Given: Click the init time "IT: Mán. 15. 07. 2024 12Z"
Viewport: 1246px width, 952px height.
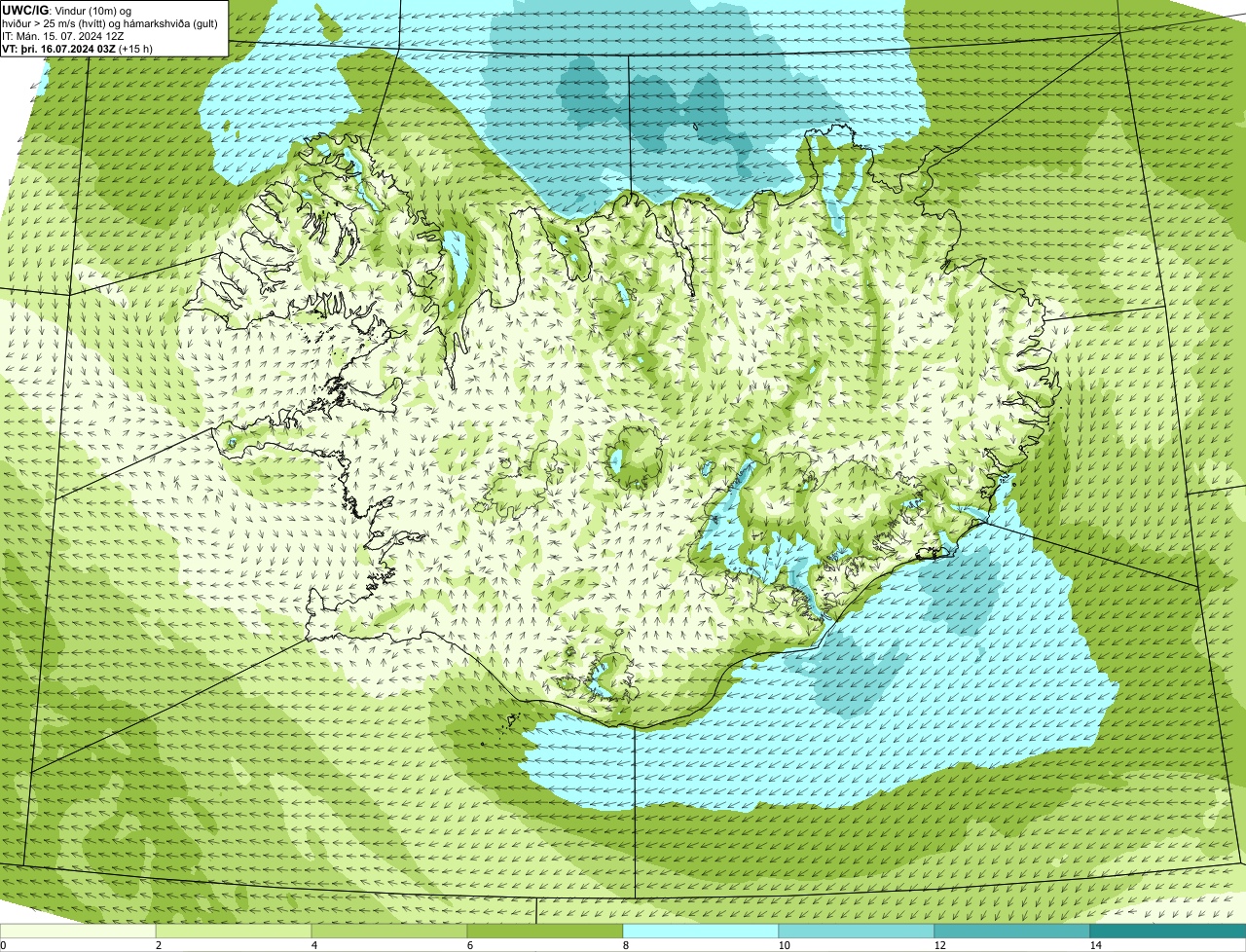Looking at the screenshot, I should tap(63, 35).
